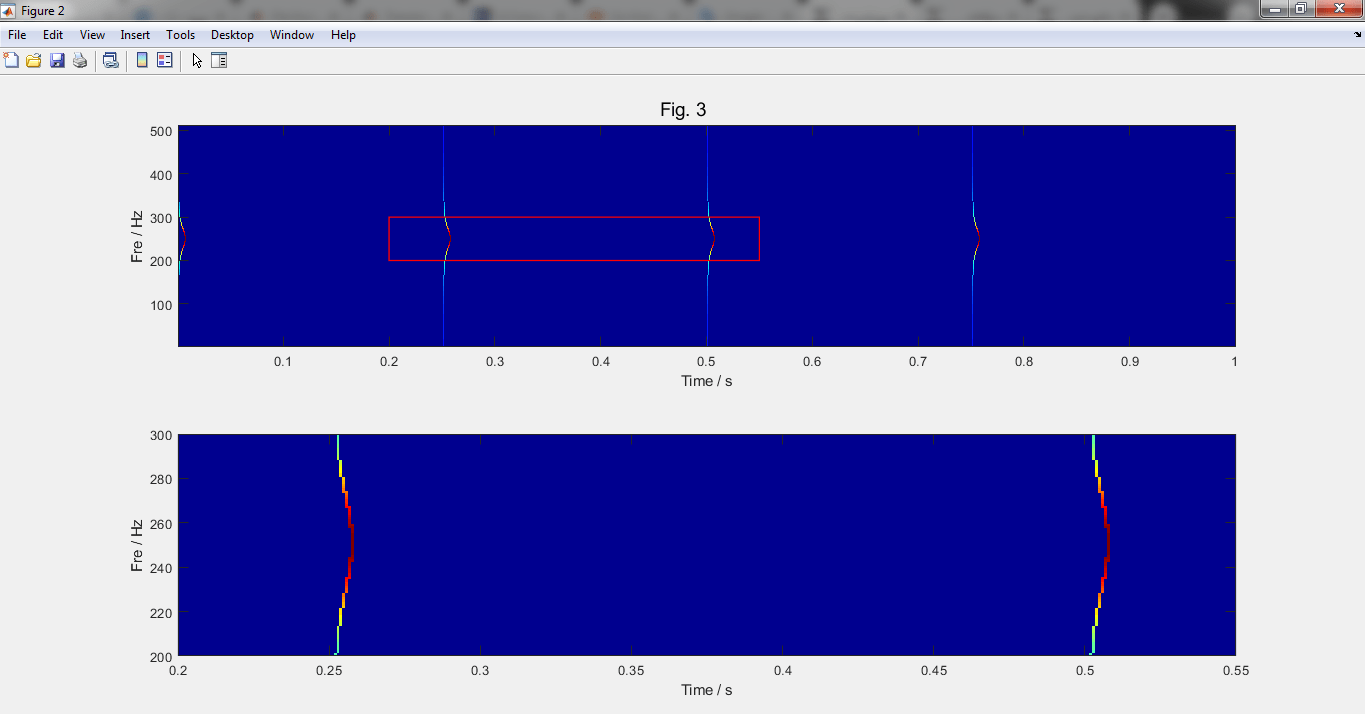Click the 1 tick on upper x-axis
This screenshot has width=1365, height=714.
point(1234,361)
